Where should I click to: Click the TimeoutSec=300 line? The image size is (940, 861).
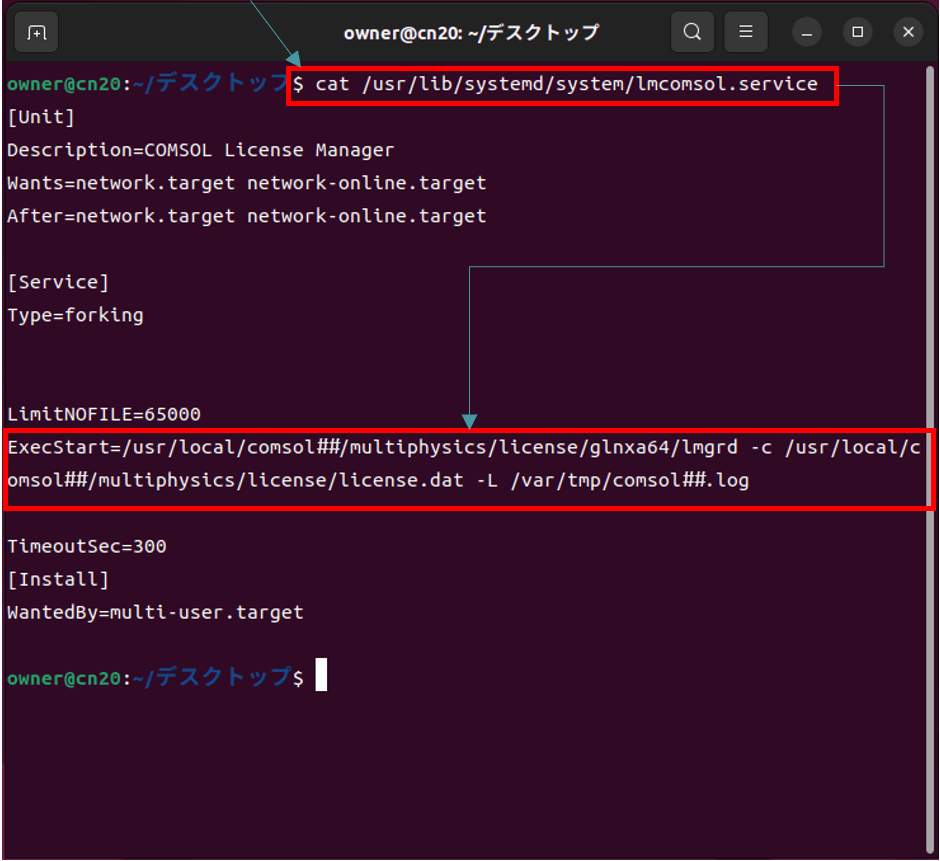(87, 547)
